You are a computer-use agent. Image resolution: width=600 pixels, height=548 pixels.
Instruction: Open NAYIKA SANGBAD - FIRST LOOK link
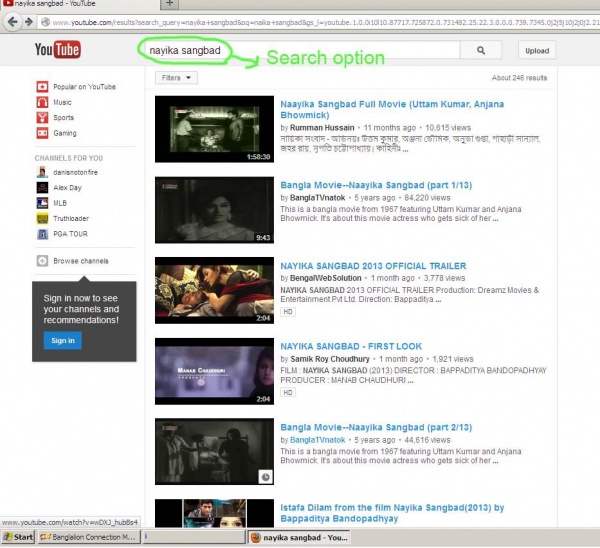coord(351,346)
